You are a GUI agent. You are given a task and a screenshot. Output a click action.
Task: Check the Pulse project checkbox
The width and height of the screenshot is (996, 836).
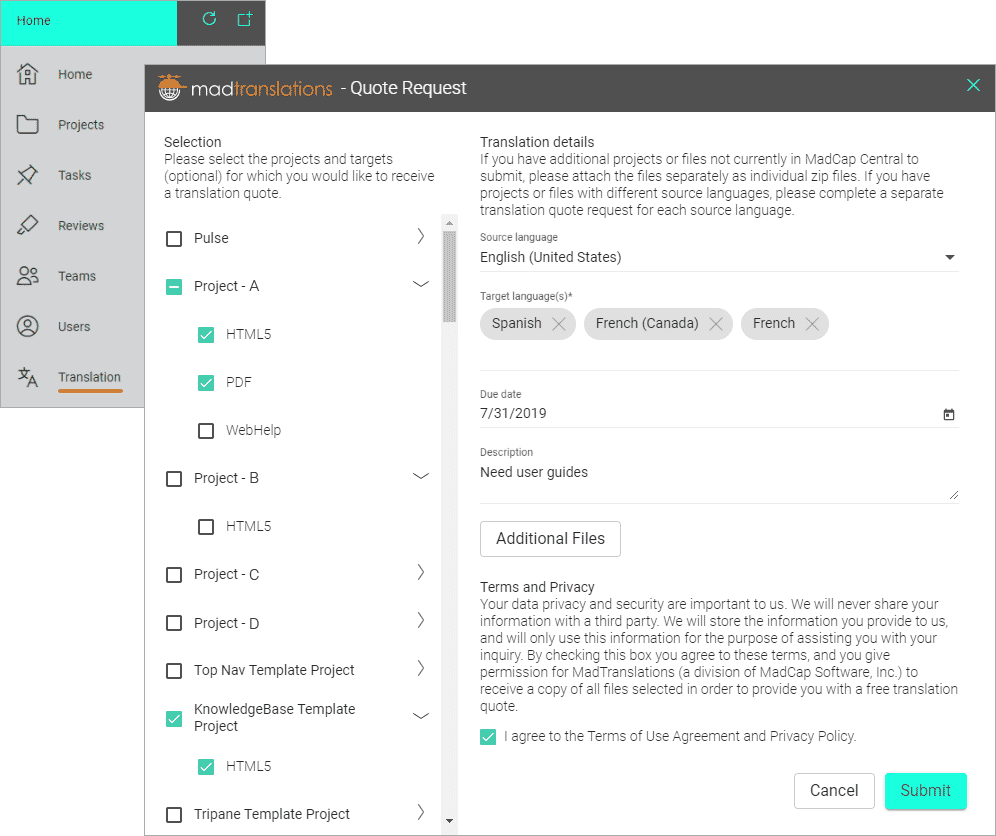point(174,239)
